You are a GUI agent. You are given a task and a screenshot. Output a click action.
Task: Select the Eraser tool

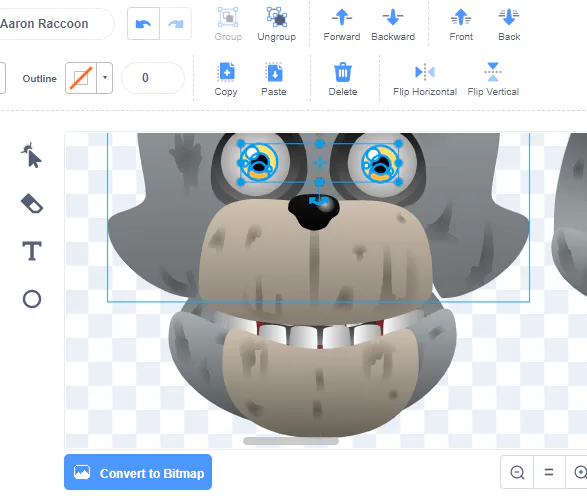pyautogui.click(x=32, y=204)
